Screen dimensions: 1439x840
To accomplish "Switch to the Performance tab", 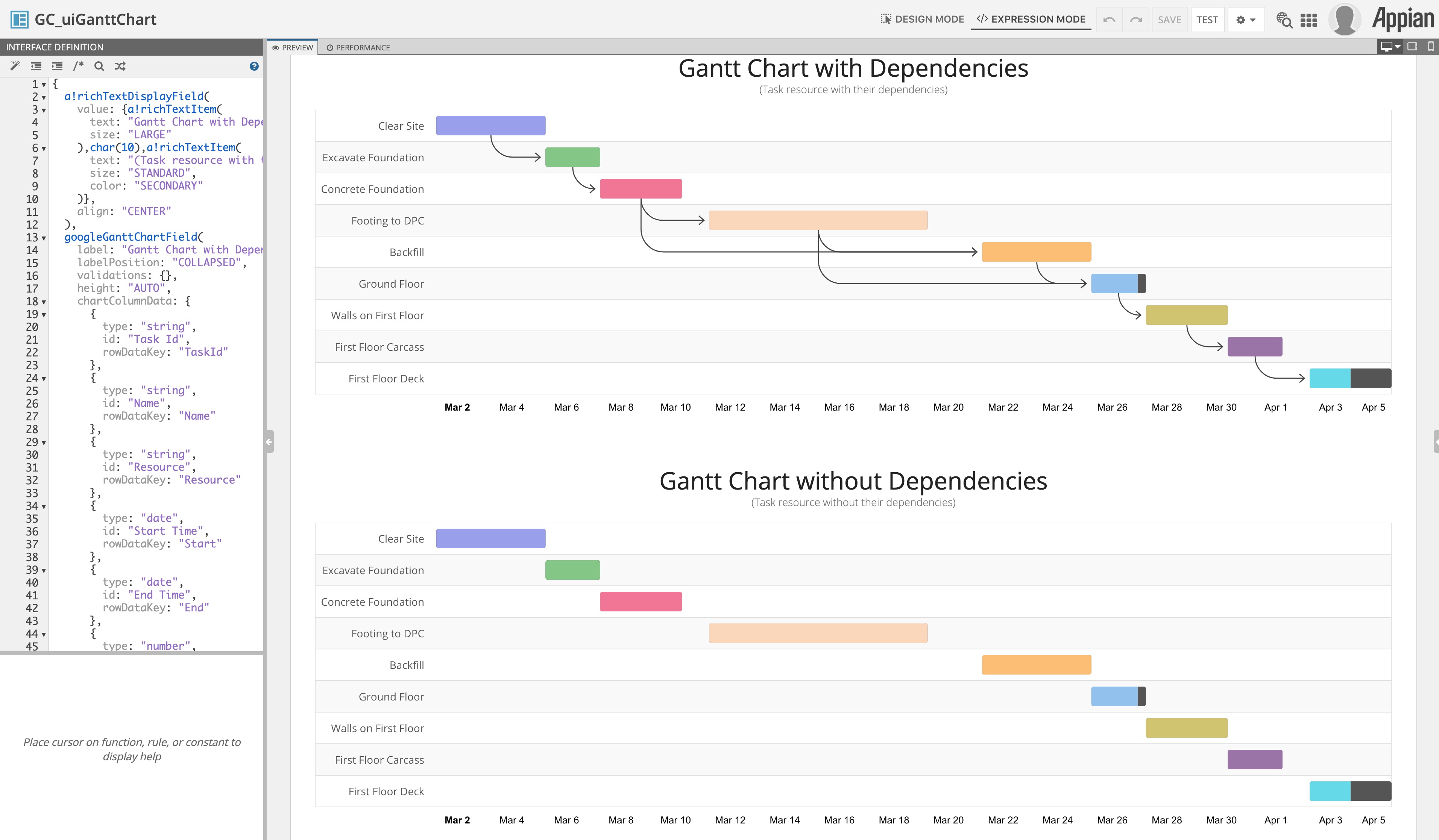I will coord(358,47).
